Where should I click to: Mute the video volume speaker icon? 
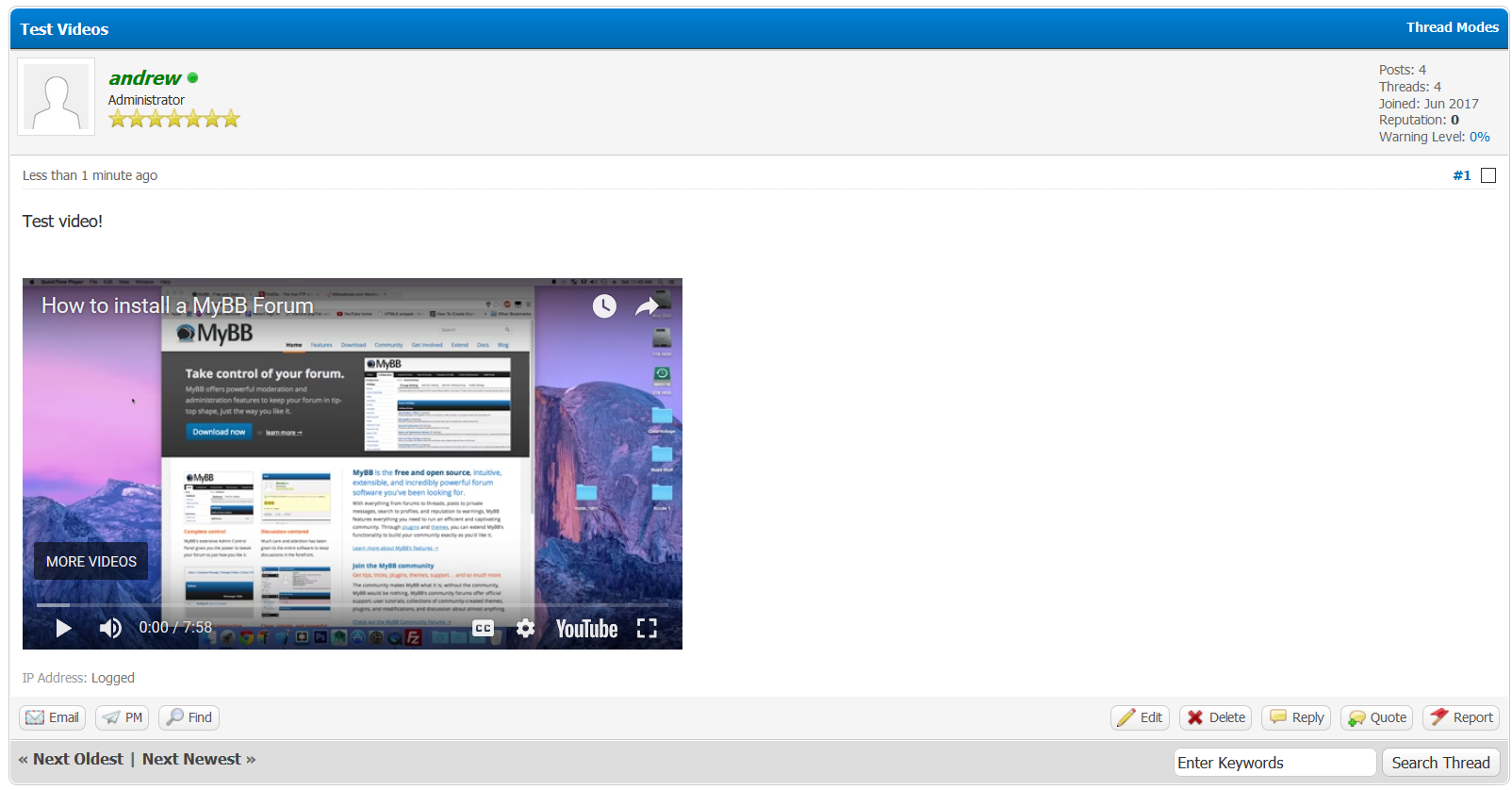(110, 628)
